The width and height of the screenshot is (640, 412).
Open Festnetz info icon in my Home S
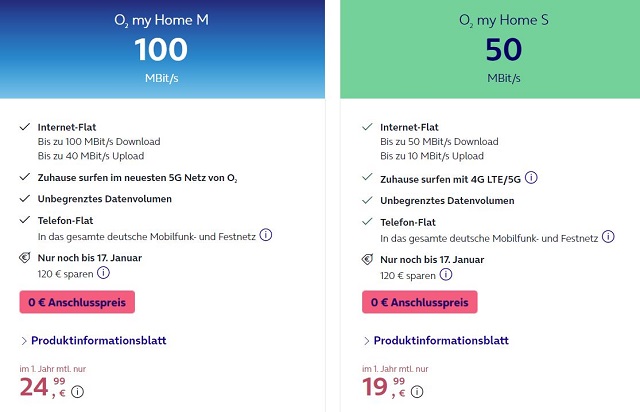(609, 236)
